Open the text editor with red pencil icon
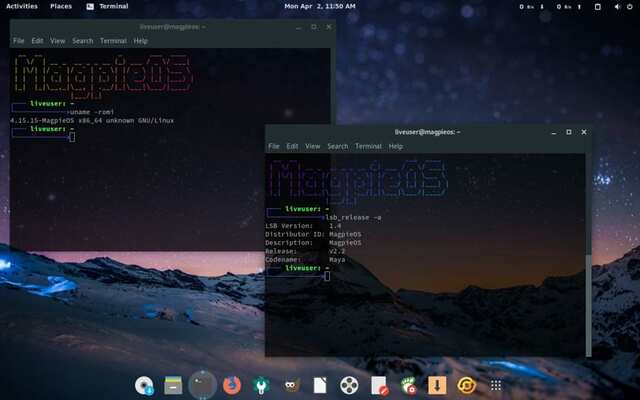This screenshot has height=400, width=640. click(379, 386)
